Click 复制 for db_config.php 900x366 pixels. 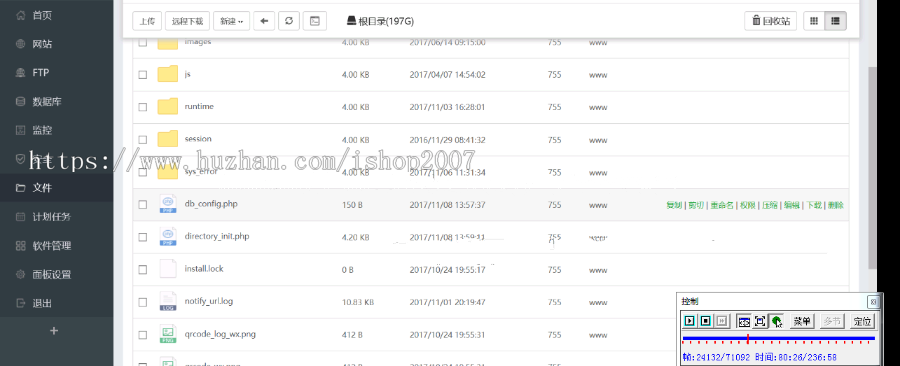tap(674, 205)
